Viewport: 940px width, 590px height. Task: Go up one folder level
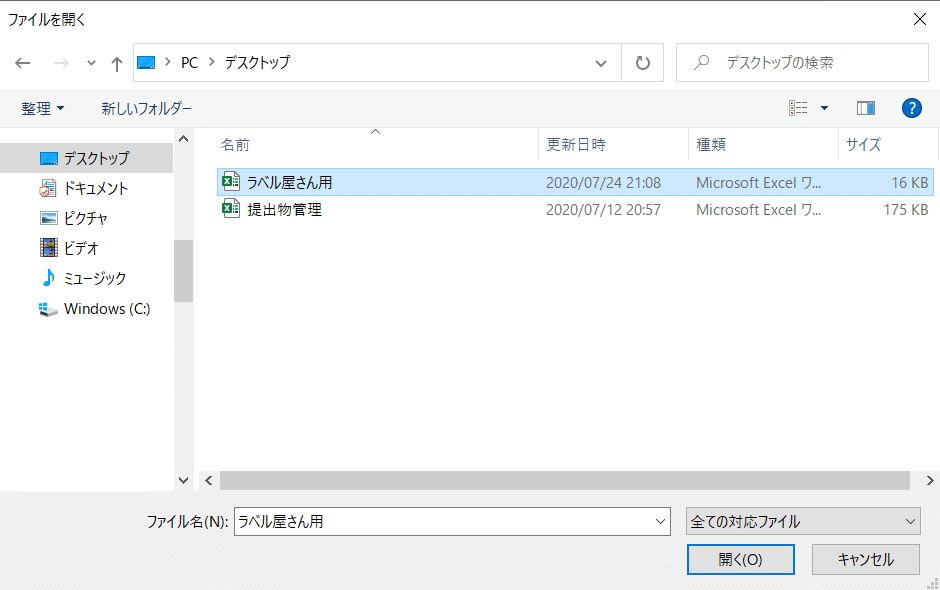click(117, 64)
